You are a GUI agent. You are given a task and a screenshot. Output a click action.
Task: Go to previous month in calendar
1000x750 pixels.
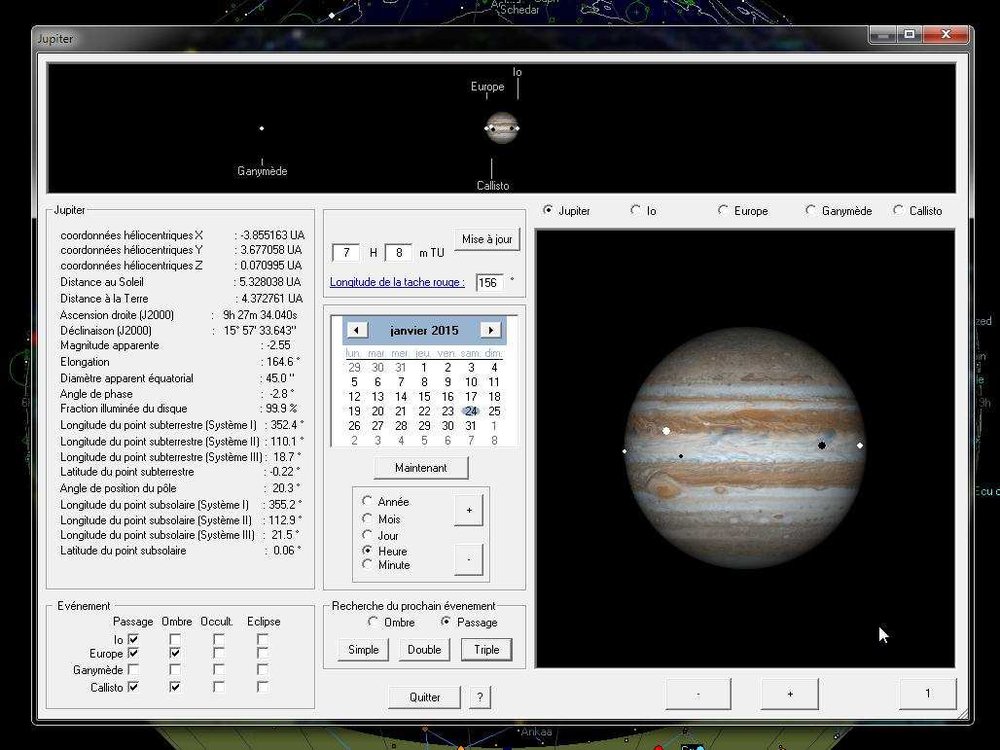[357, 330]
